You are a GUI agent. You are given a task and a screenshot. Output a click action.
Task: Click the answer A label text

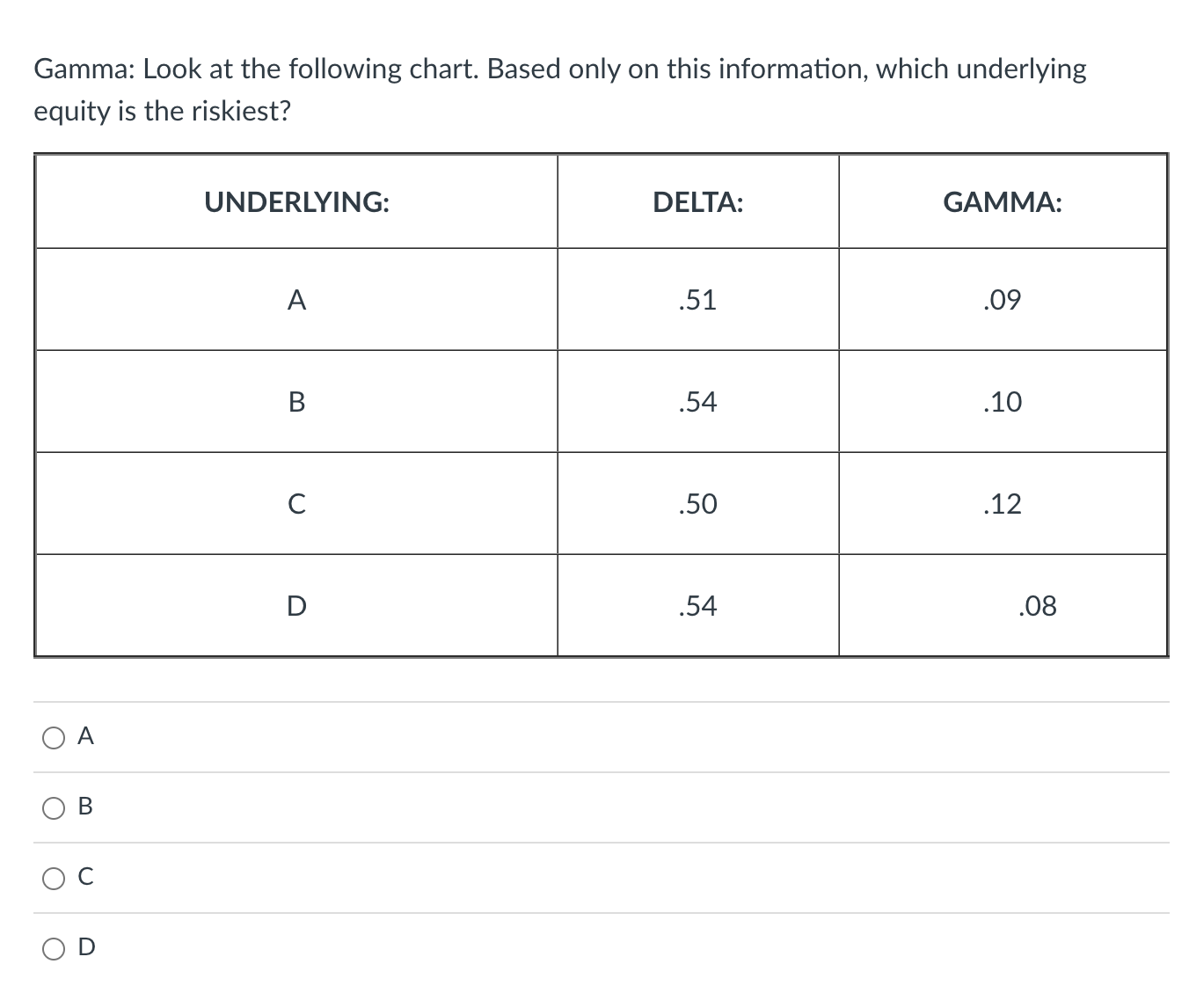click(84, 735)
